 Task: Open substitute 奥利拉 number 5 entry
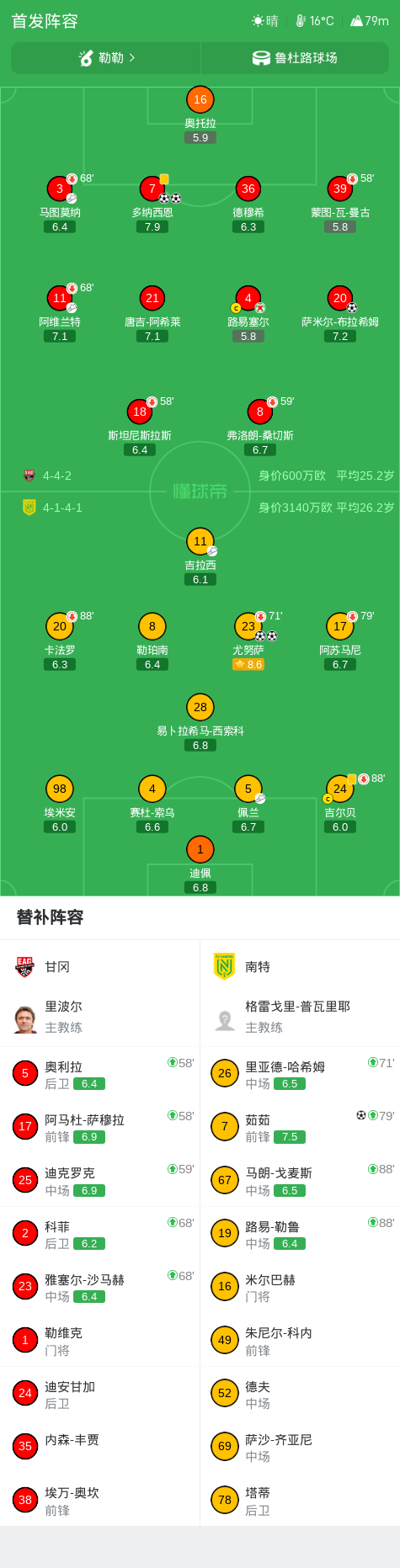[x=99, y=1074]
